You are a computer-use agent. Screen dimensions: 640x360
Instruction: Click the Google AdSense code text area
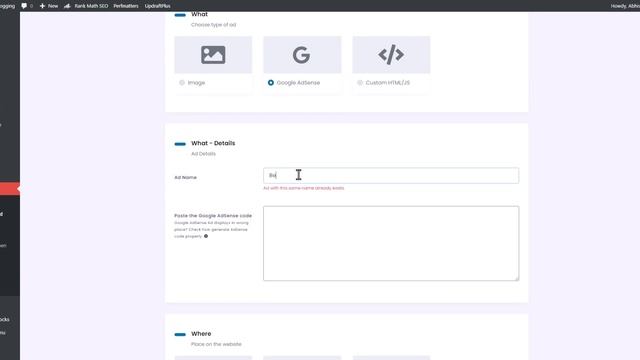[391, 243]
